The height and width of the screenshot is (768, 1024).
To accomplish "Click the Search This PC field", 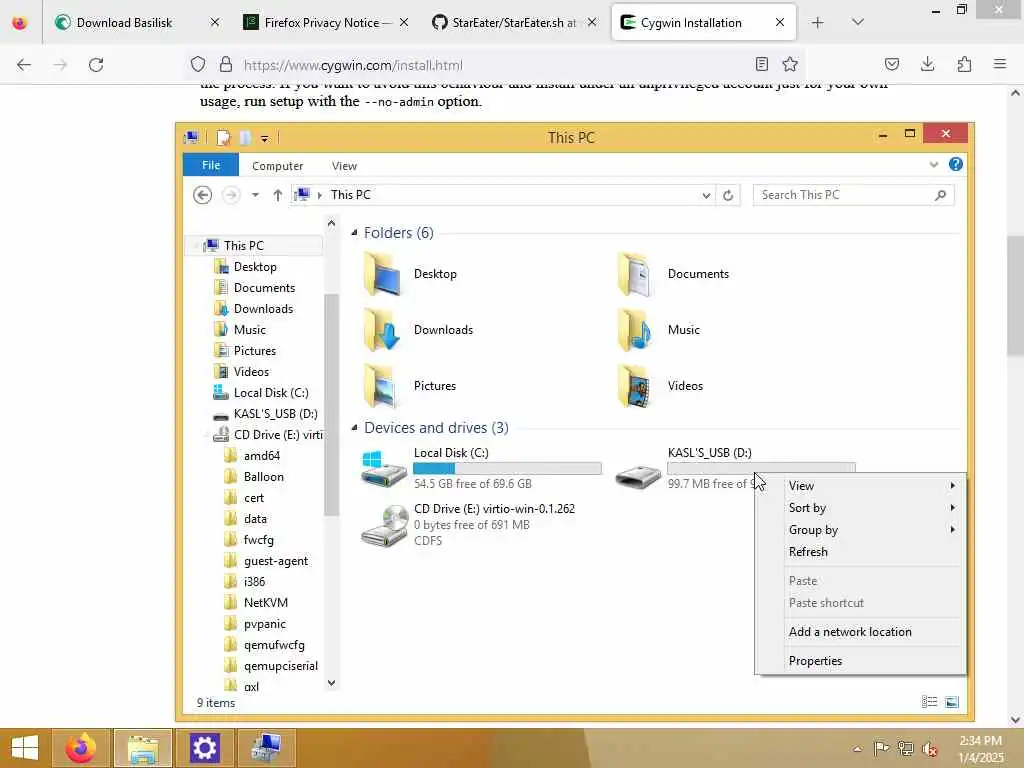I will coord(853,195).
